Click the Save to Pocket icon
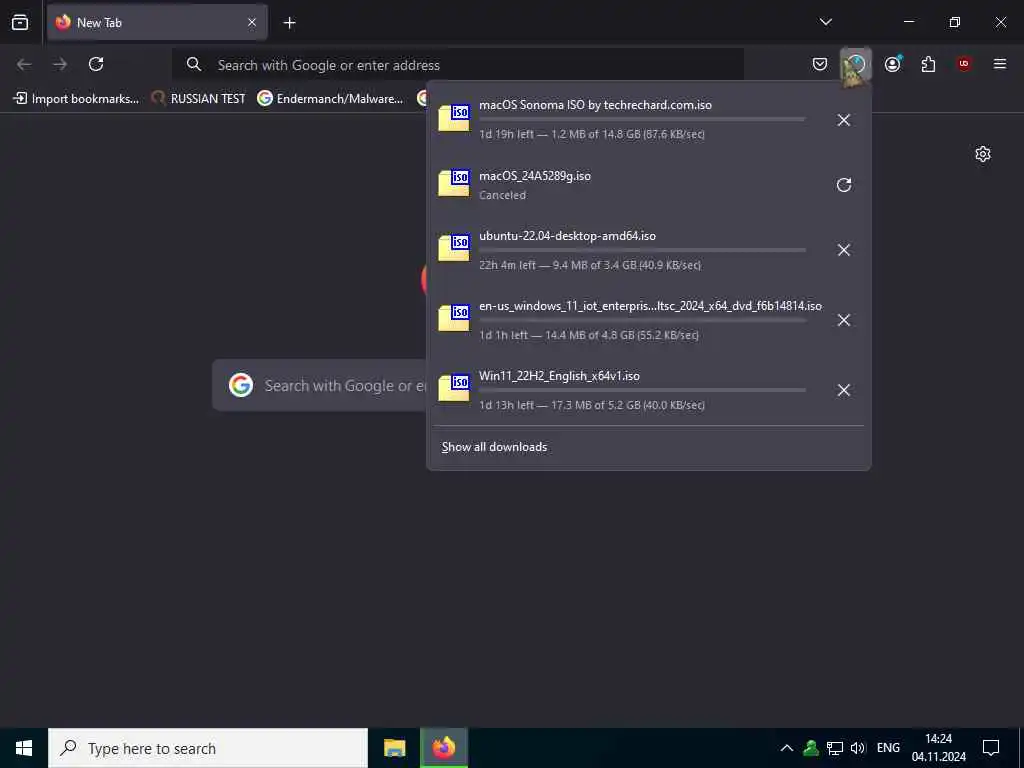This screenshot has height=768, width=1024. 820,64
